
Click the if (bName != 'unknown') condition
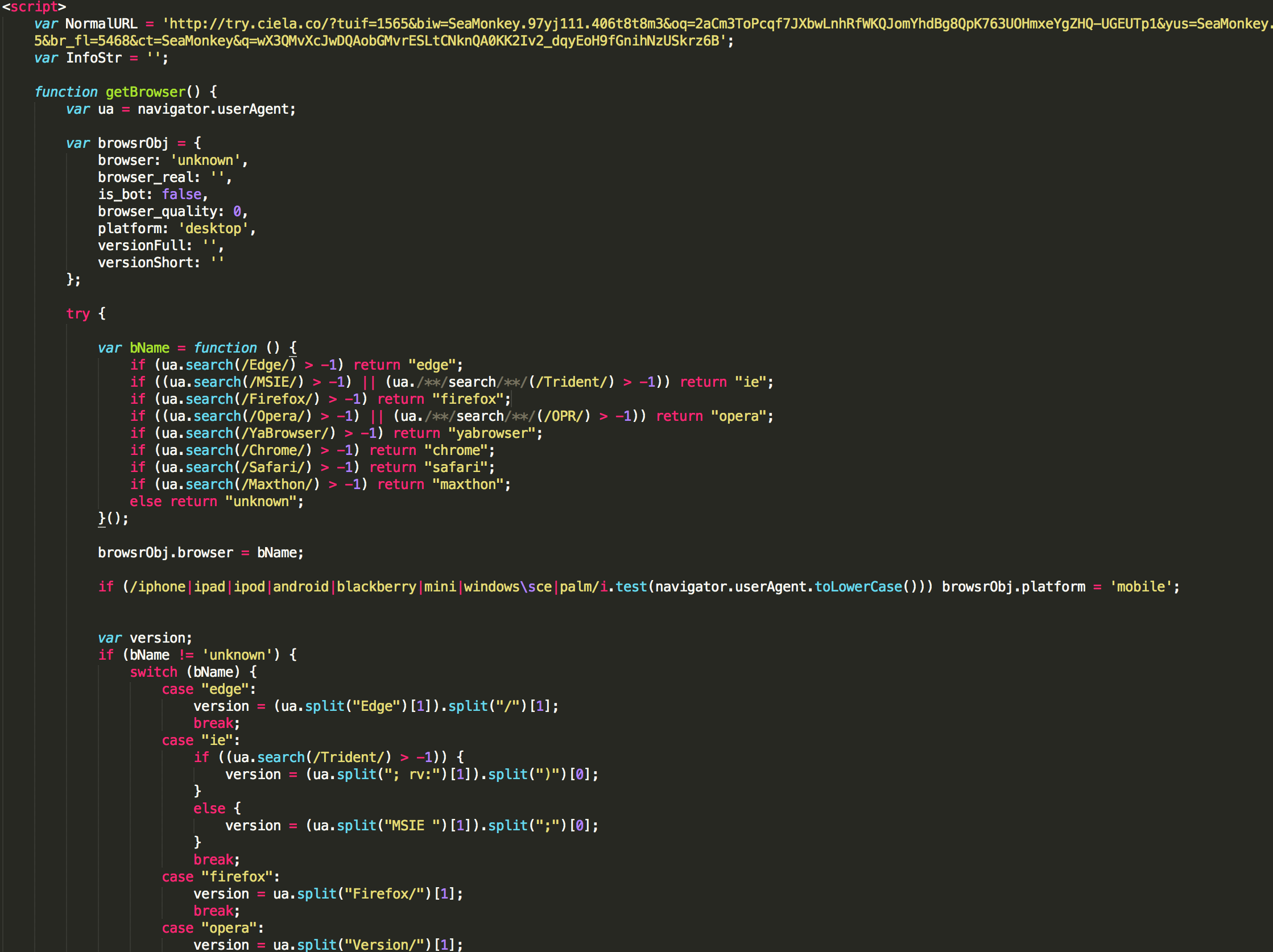pos(197,655)
